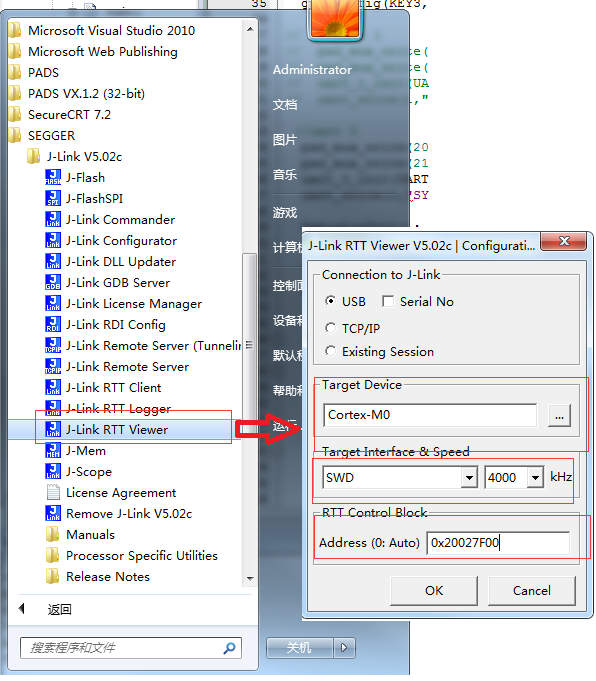Screen dimensions: 596x681
Task: Open J-Flash icon in Start menu
Action: tap(53, 178)
